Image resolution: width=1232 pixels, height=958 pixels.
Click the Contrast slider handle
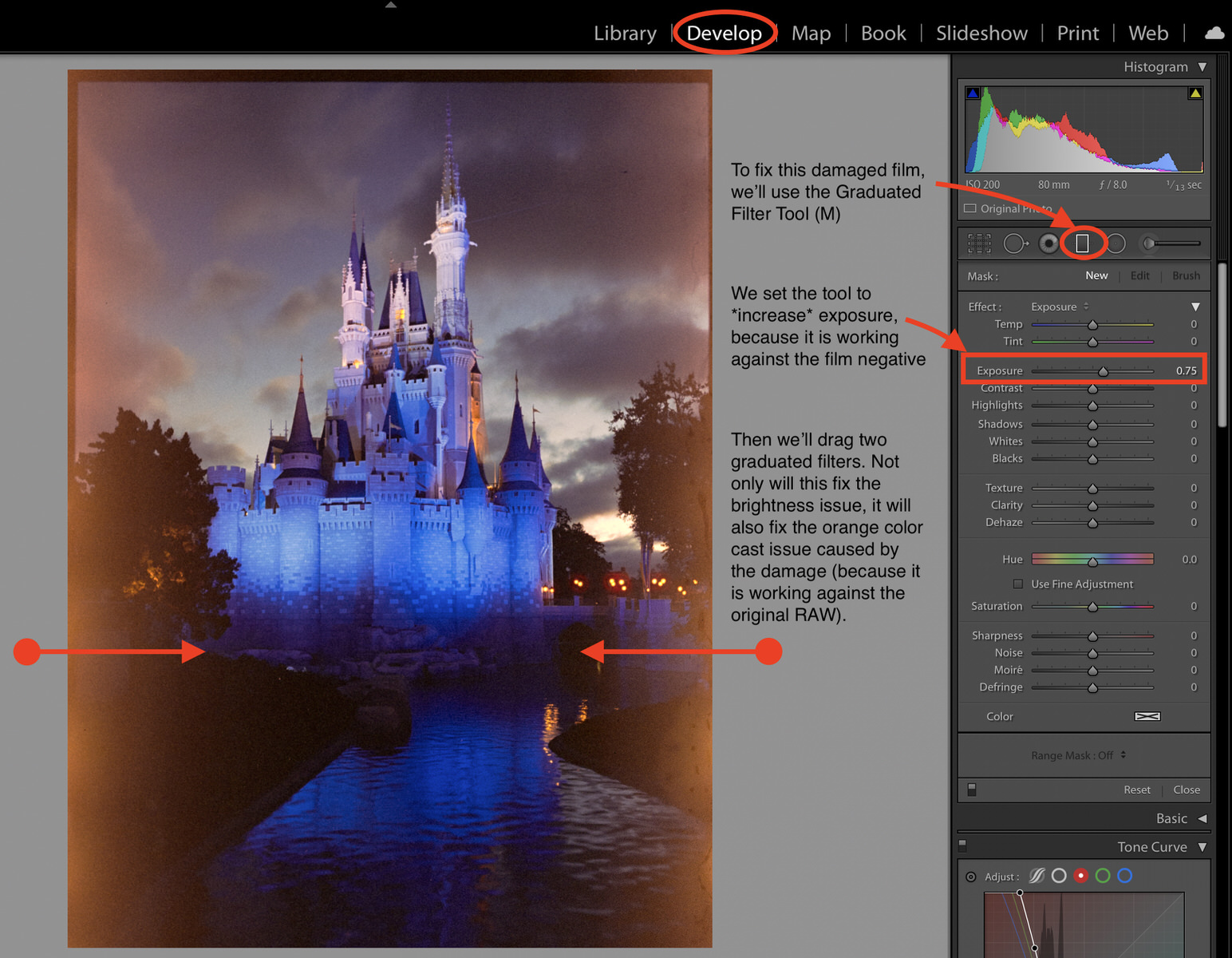1092,389
